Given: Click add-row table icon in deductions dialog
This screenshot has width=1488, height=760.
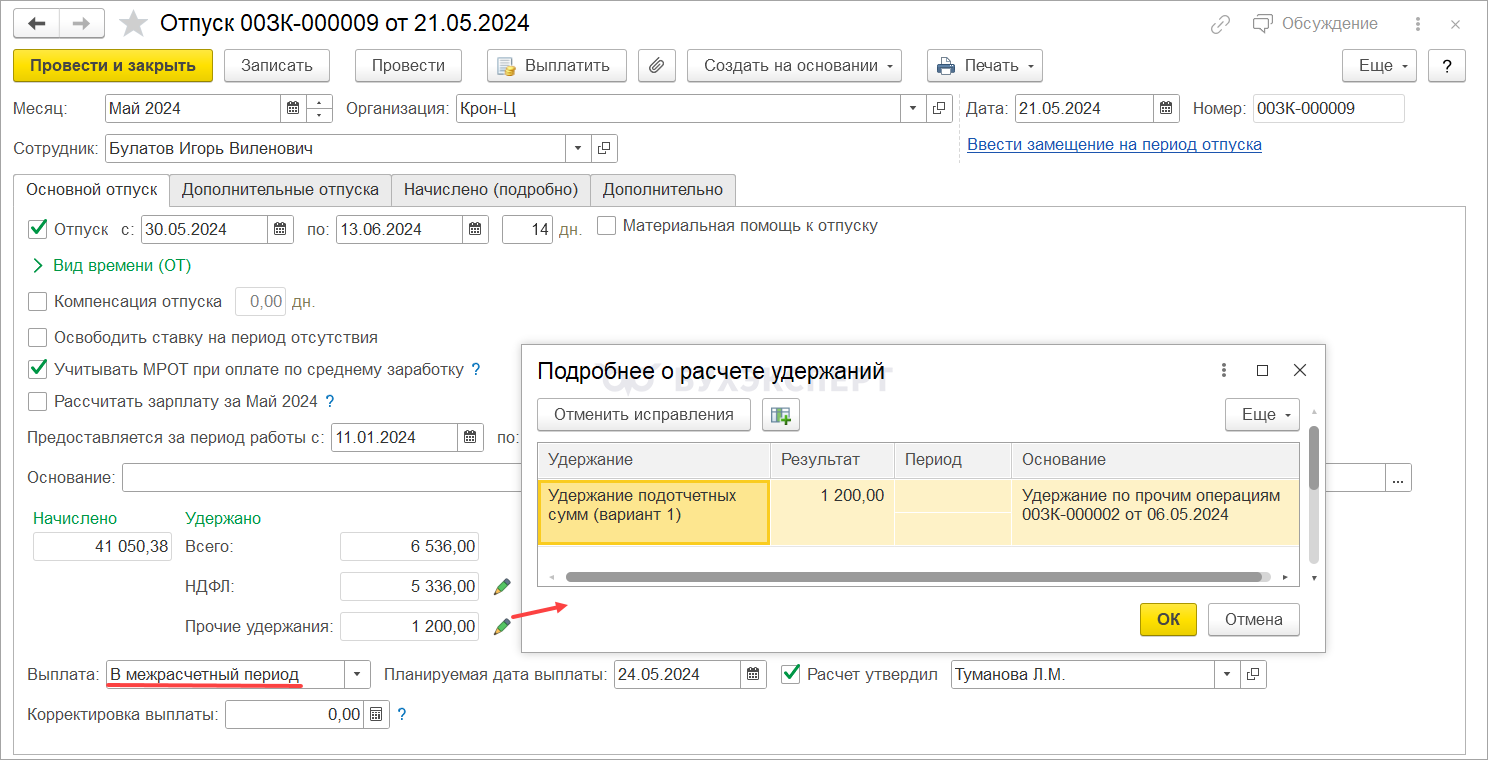Looking at the screenshot, I should tap(780, 414).
